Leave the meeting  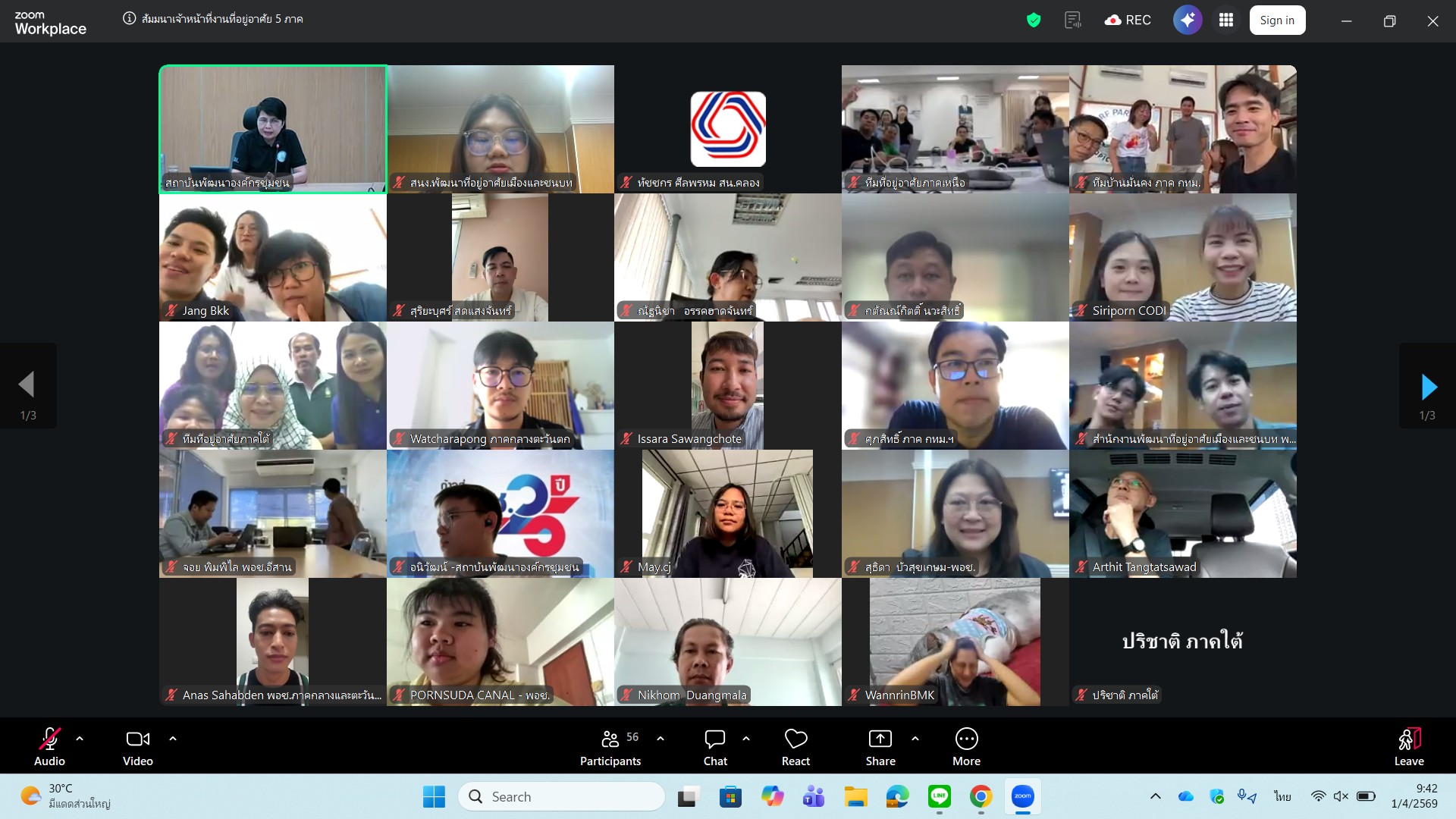tap(1408, 747)
